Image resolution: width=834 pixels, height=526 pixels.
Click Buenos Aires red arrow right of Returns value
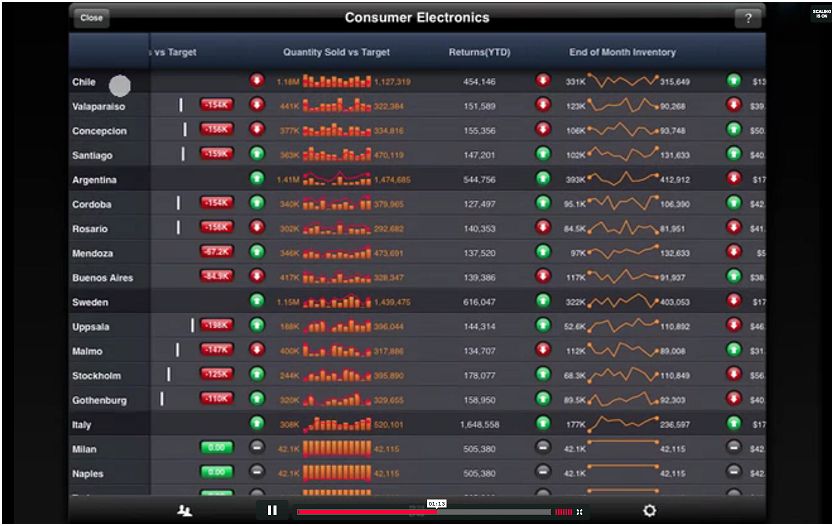(543, 277)
